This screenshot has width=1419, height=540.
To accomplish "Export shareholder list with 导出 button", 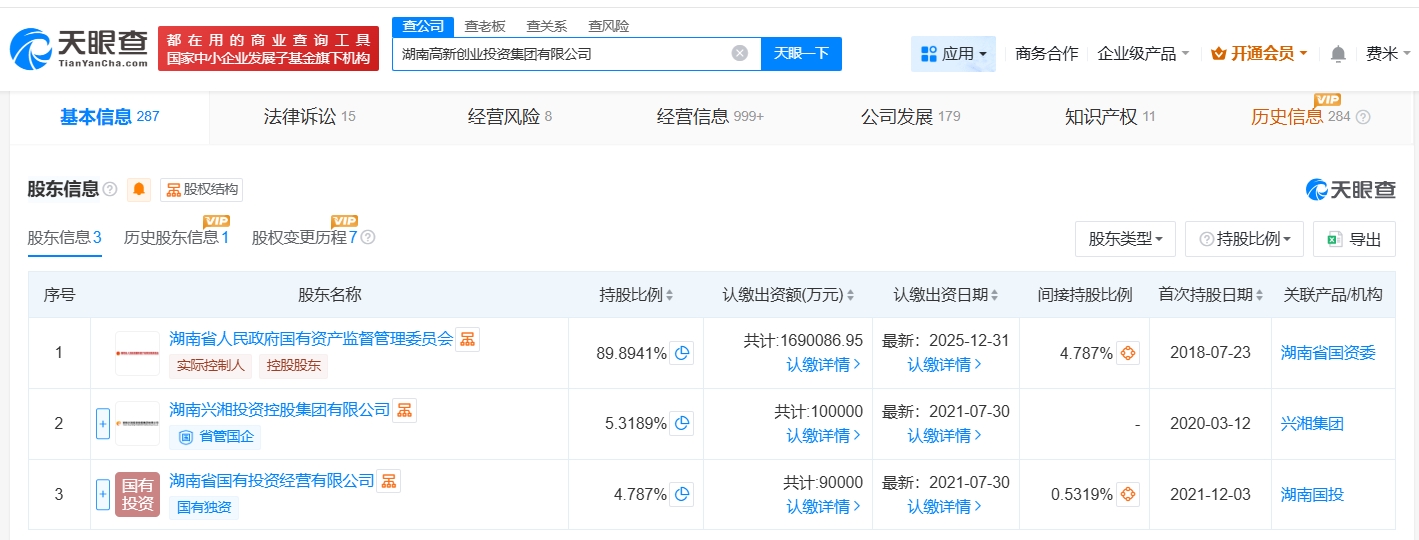I will 1354,239.
